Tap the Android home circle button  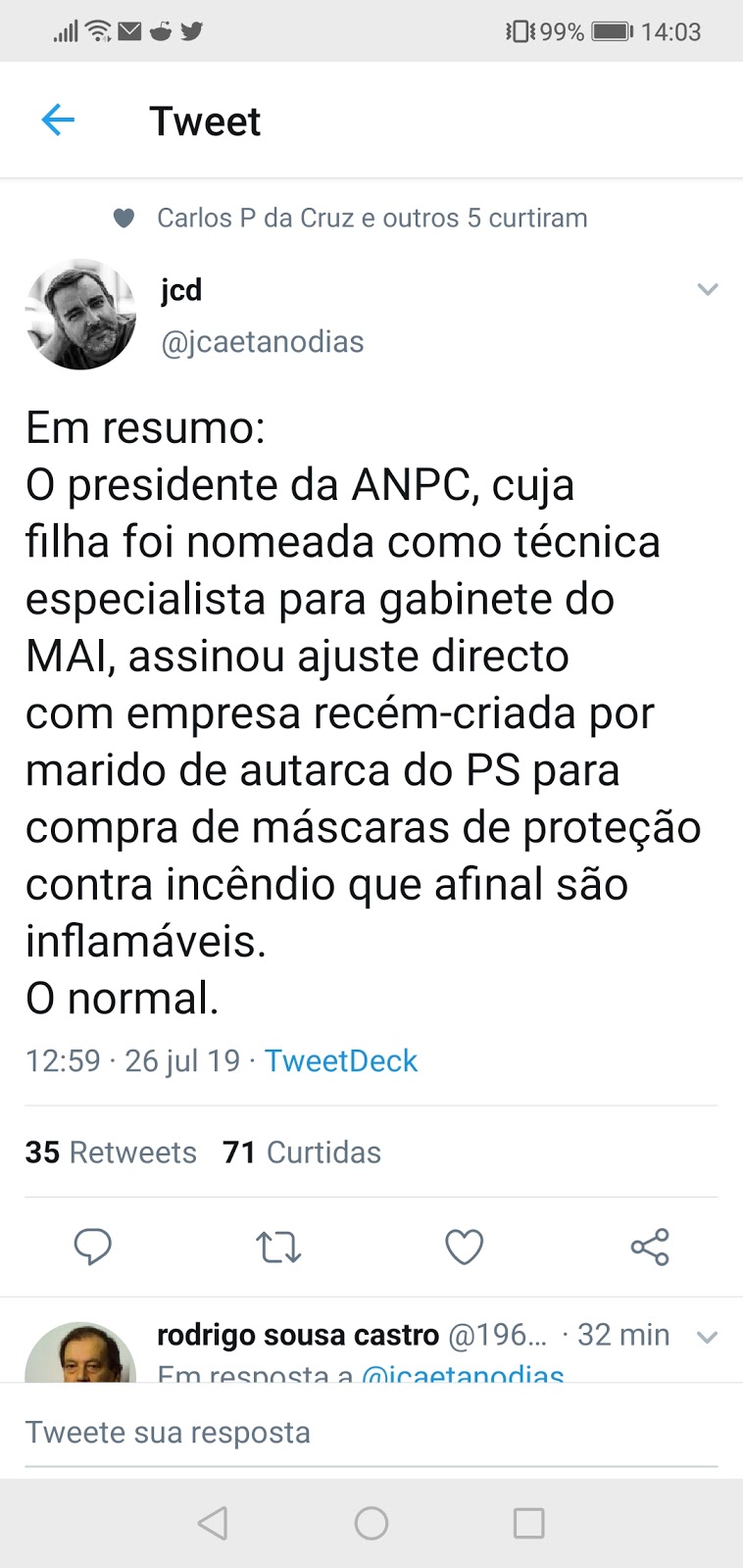(x=371, y=1523)
